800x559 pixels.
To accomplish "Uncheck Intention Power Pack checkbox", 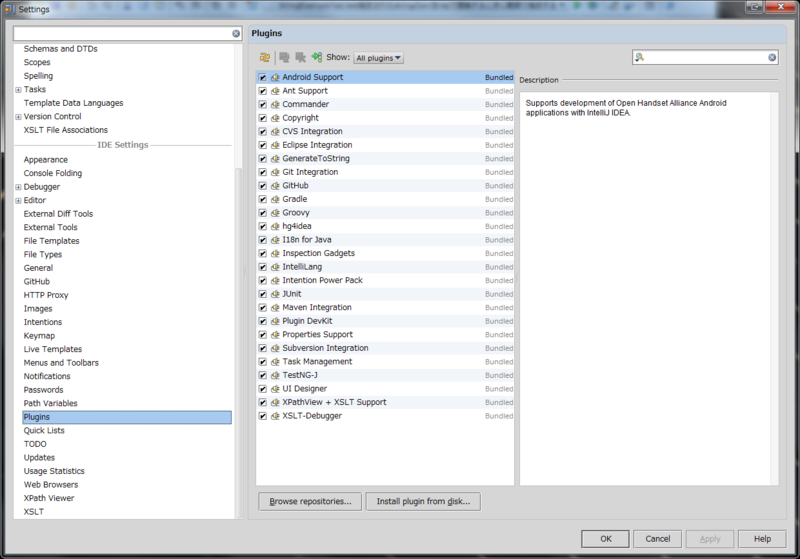I will pos(262,281).
